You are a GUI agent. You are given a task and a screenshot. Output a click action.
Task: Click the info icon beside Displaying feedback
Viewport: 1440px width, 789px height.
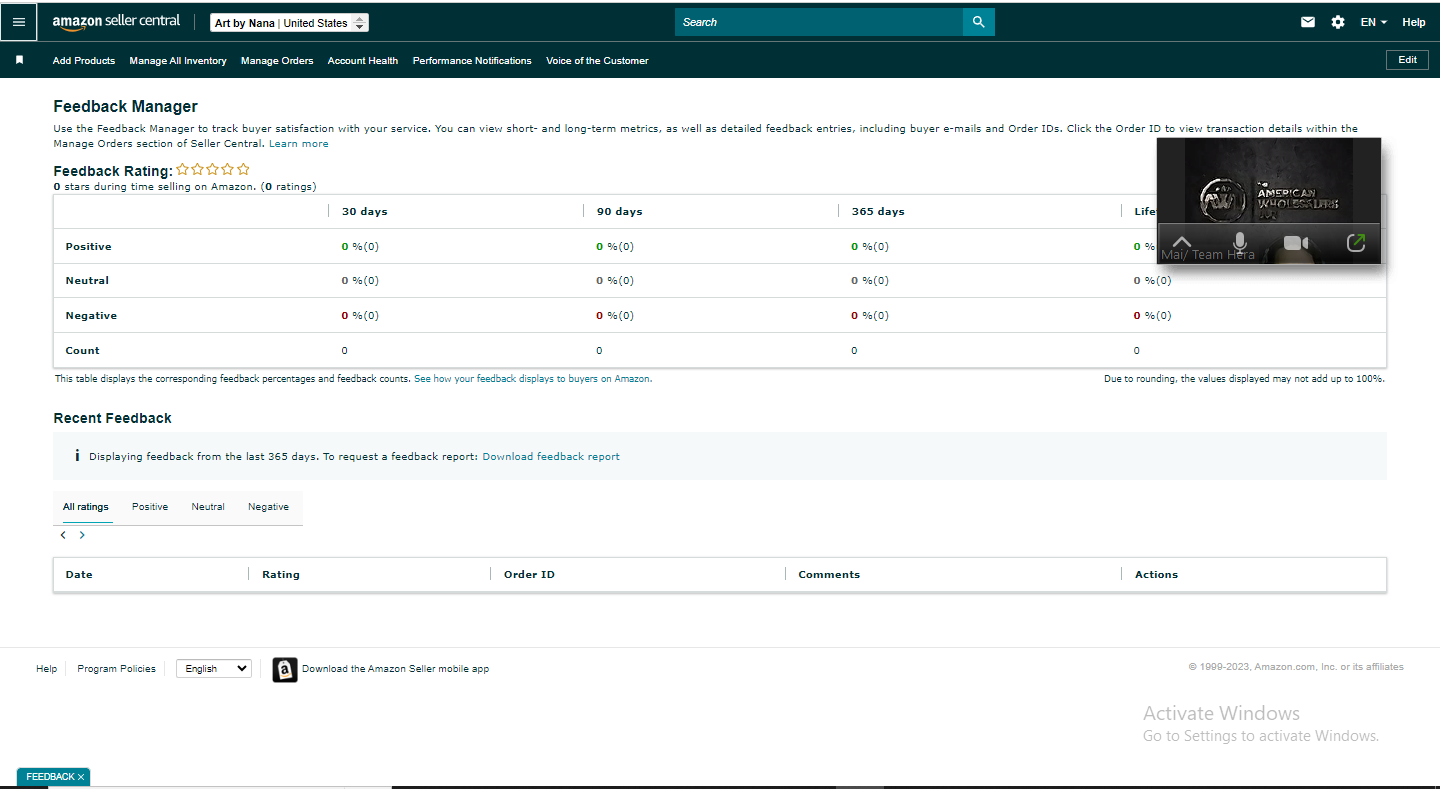pyautogui.click(x=77, y=456)
